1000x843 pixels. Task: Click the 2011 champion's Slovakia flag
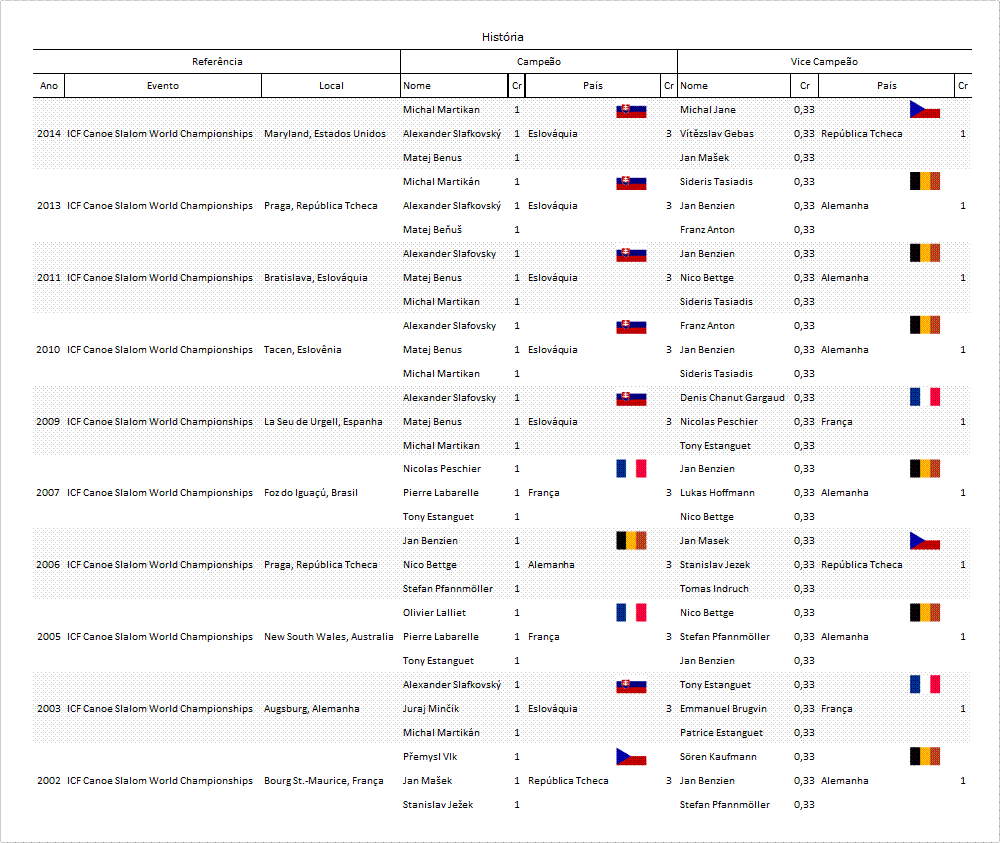(631, 255)
